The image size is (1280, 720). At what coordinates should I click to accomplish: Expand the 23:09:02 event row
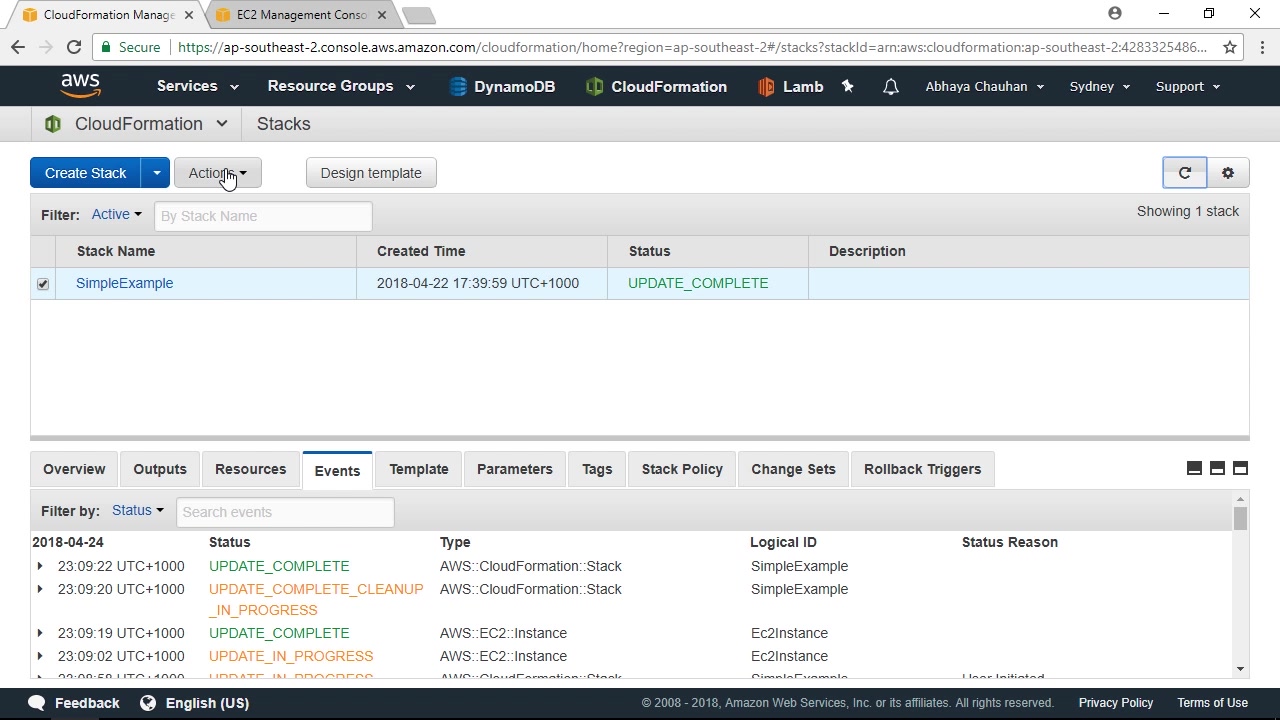[40, 656]
